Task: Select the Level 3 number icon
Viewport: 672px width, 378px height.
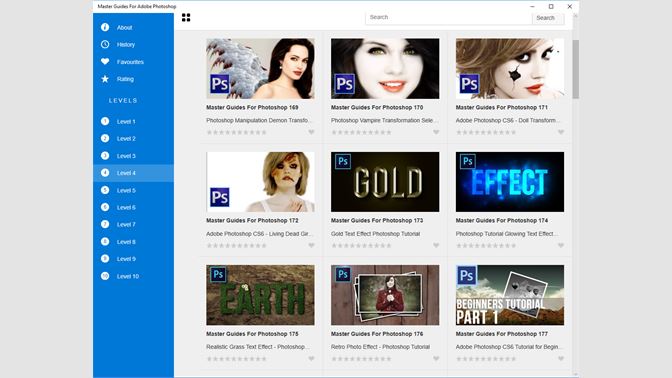Action: [x=105, y=156]
